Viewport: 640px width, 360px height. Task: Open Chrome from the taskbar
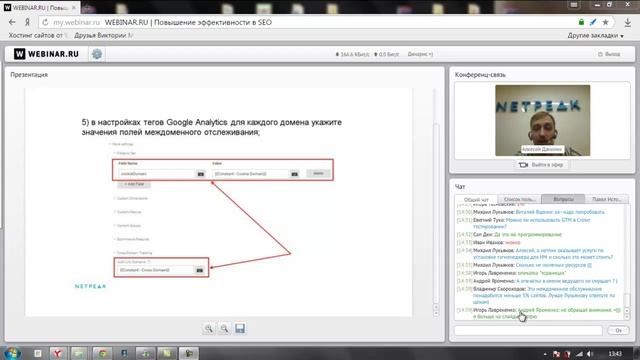pyautogui.click(x=102, y=353)
